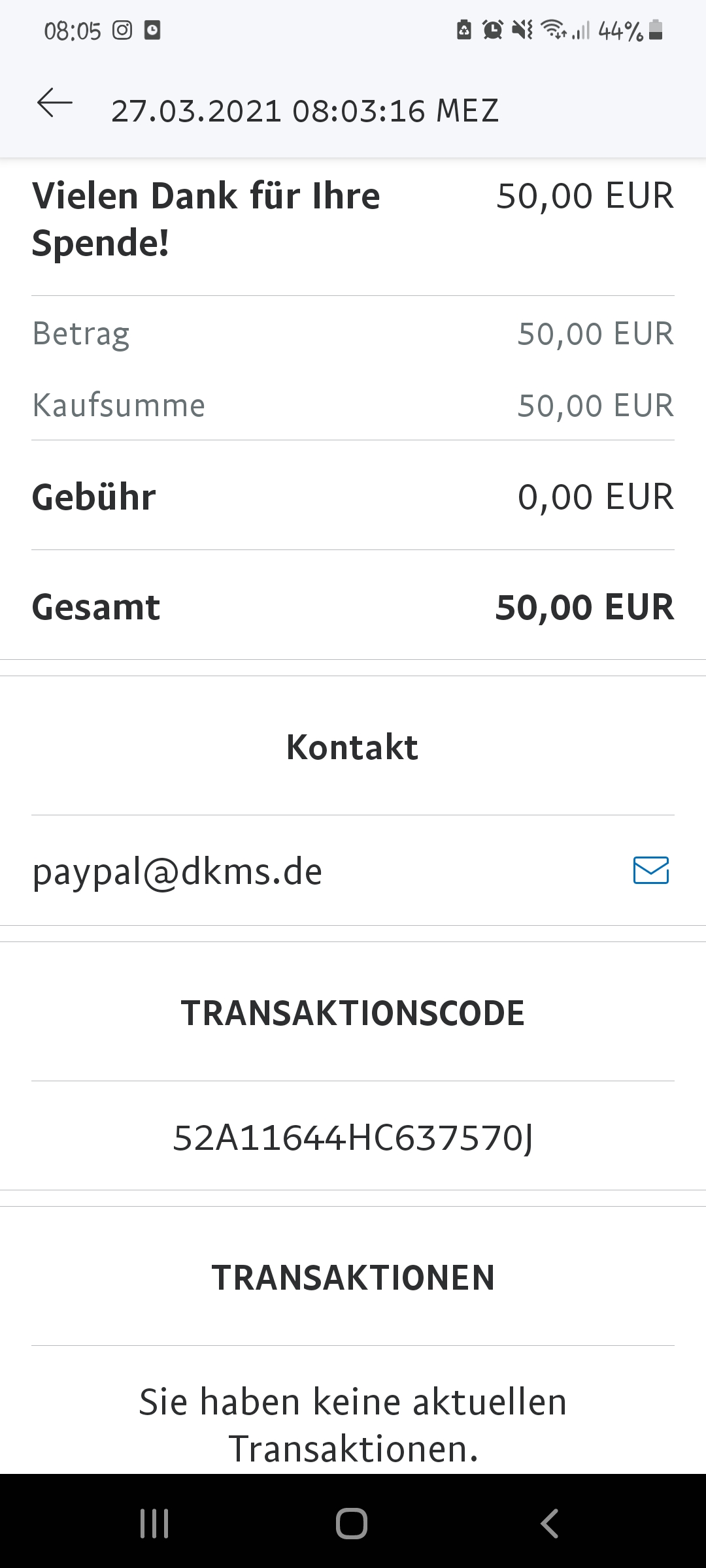Open recent apps from navigation bar
This screenshot has width=706, height=1568.
(x=154, y=1524)
